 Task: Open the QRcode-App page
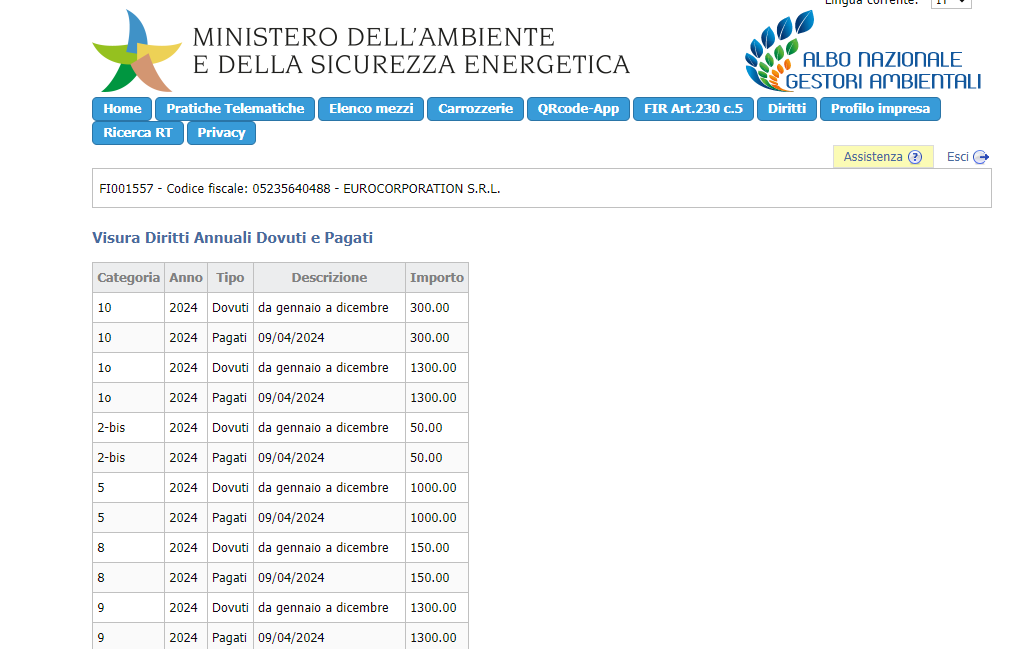click(578, 109)
